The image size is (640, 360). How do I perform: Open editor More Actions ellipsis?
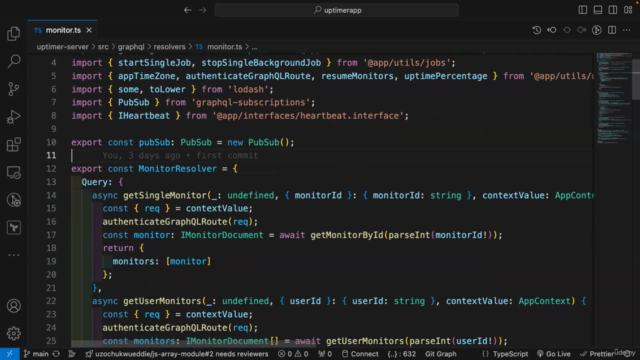coord(627,30)
